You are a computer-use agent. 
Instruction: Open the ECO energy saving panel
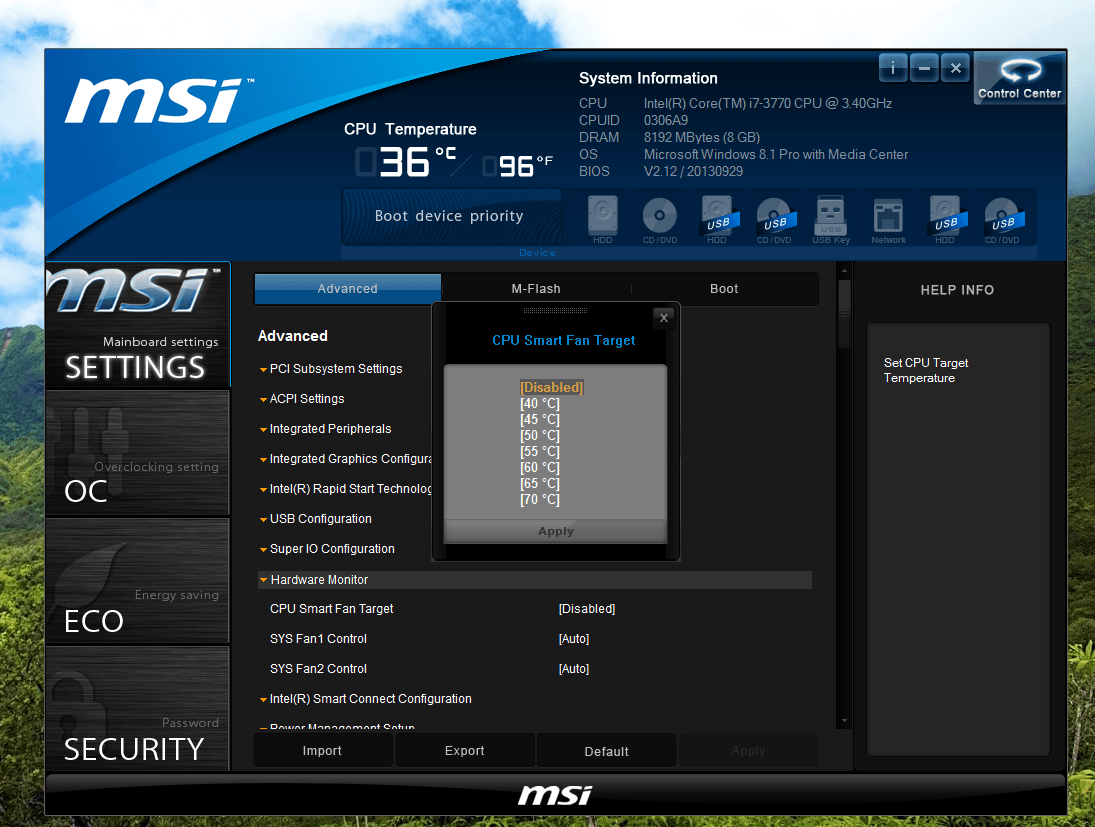[x=138, y=580]
